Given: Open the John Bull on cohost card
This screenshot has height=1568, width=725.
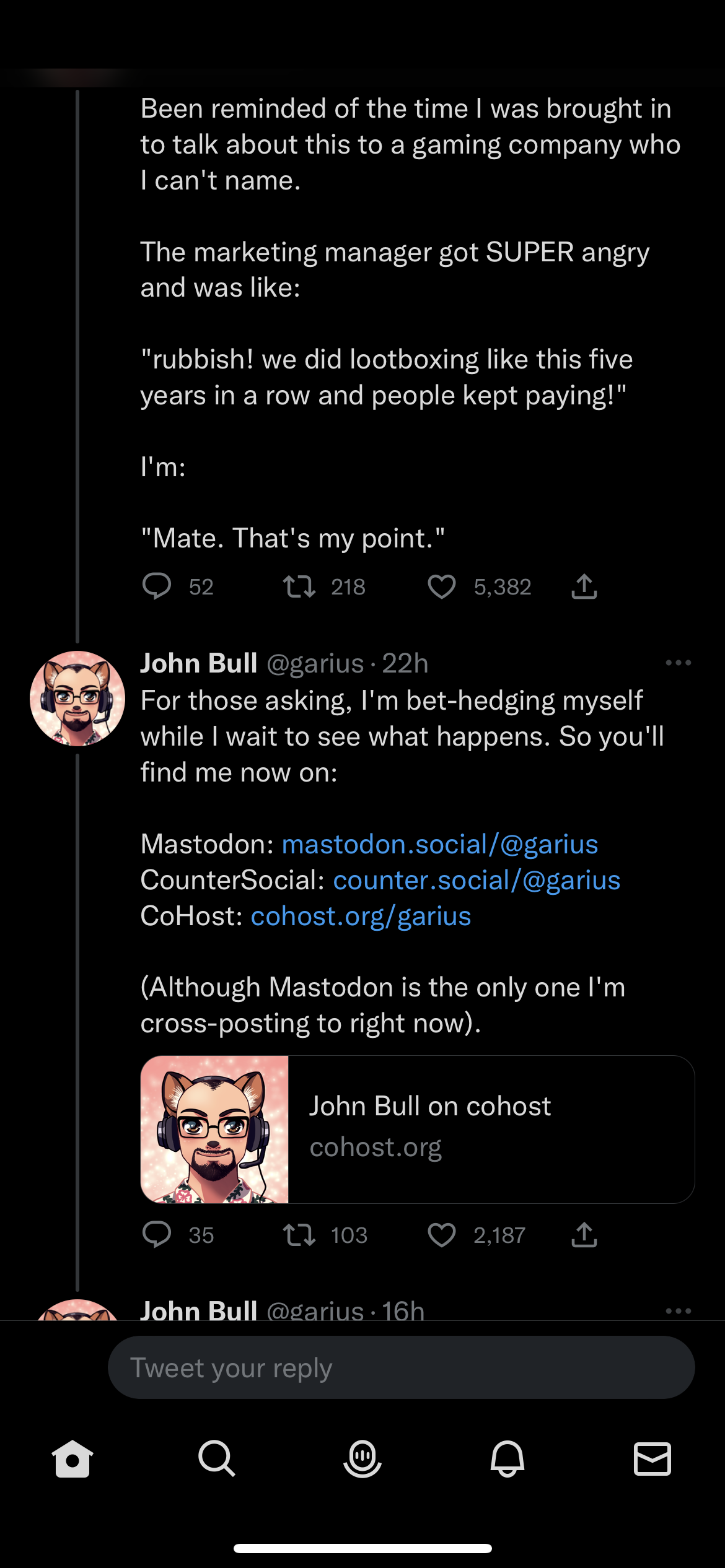Looking at the screenshot, I should 417,1129.
